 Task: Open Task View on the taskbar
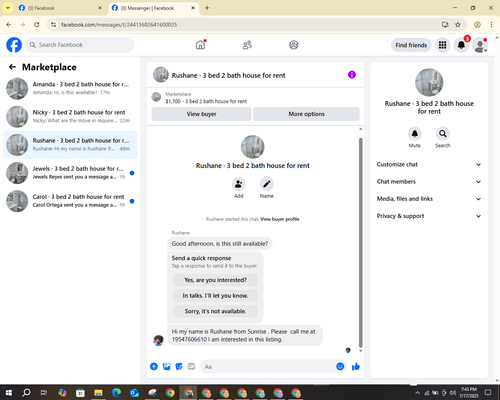(x=44, y=393)
